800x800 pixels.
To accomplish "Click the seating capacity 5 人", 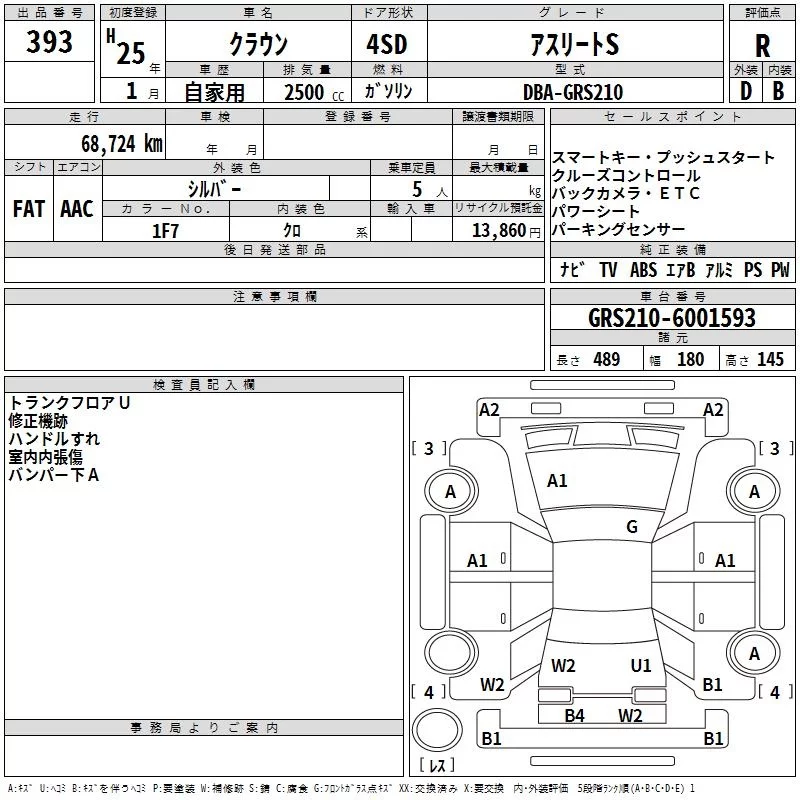I will click(x=430, y=190).
